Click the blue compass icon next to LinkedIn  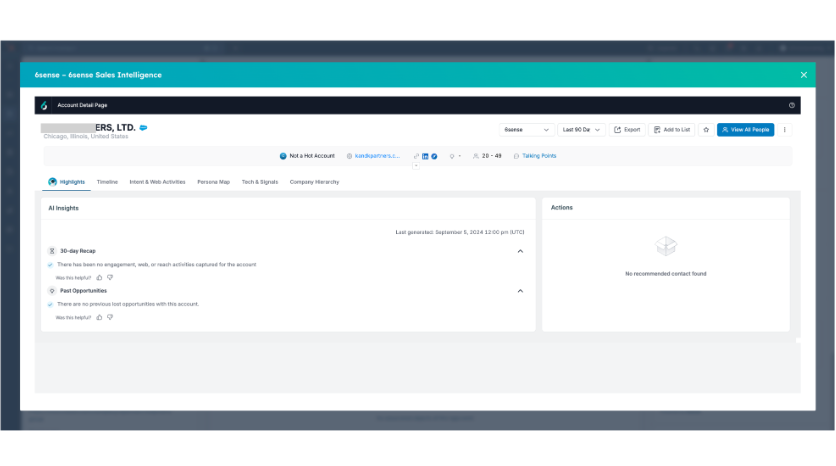pos(434,156)
